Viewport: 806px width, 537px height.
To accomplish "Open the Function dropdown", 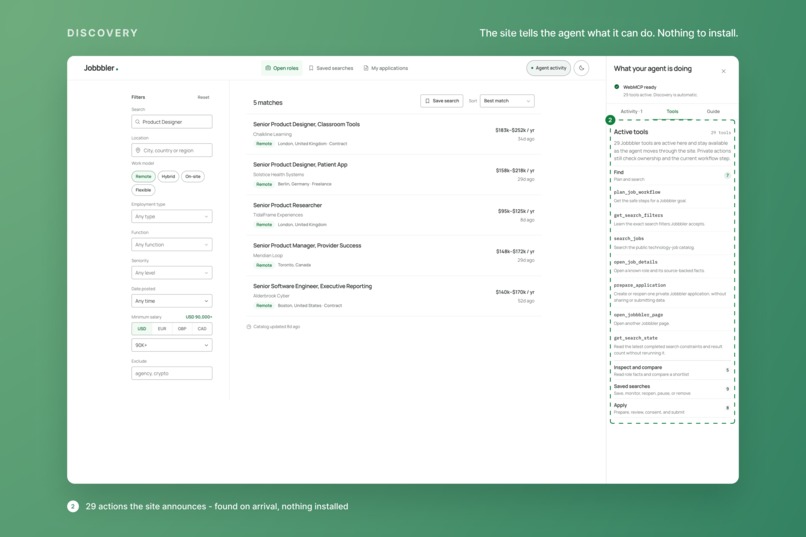I will click(172, 245).
